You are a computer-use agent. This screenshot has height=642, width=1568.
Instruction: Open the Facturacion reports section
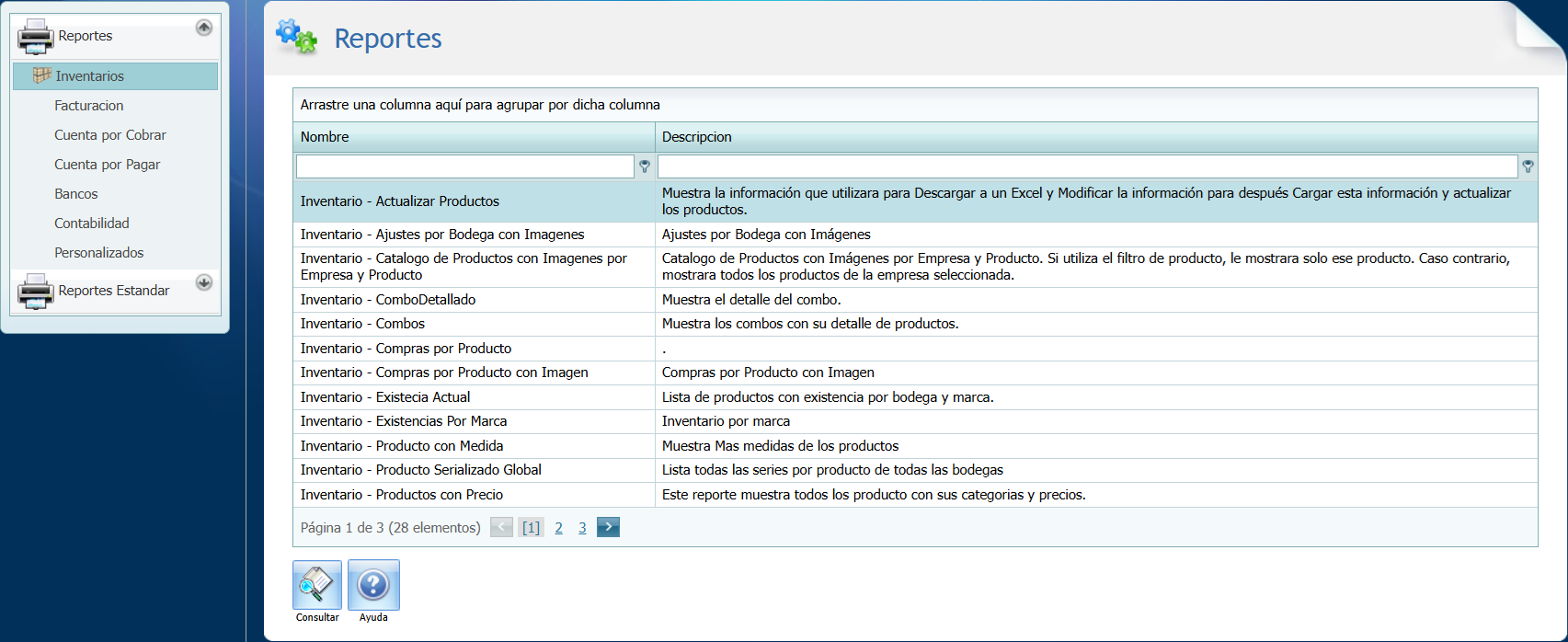88,106
